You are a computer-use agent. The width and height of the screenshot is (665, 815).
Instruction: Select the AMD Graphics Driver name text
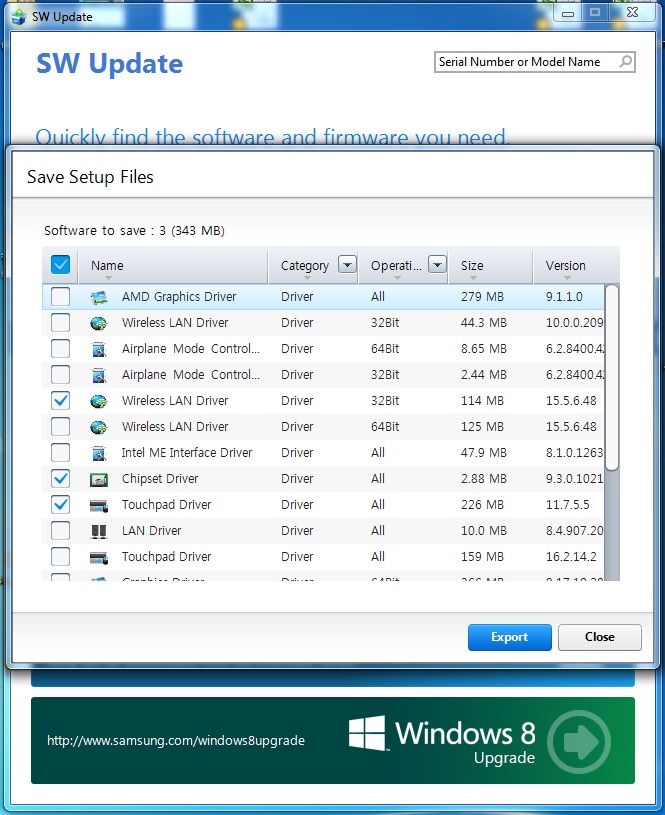click(x=179, y=297)
